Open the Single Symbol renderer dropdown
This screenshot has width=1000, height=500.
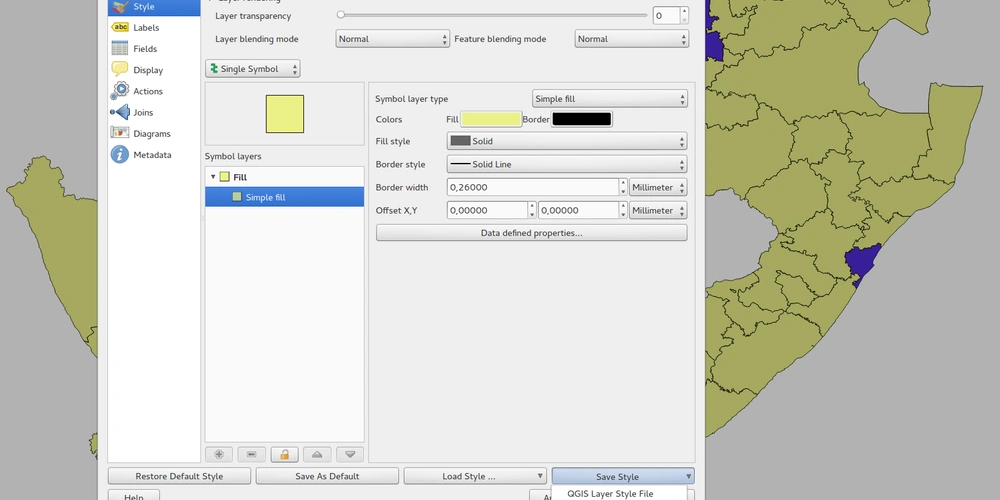tap(253, 69)
